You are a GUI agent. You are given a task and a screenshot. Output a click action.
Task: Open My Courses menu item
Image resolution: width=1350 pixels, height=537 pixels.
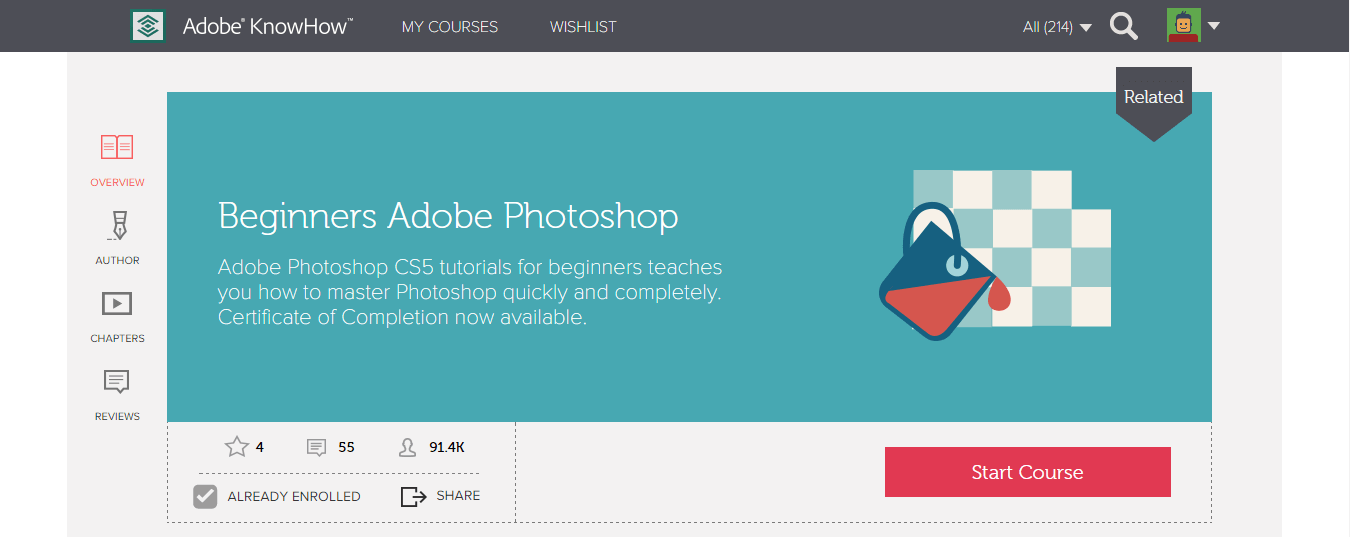[x=450, y=27]
